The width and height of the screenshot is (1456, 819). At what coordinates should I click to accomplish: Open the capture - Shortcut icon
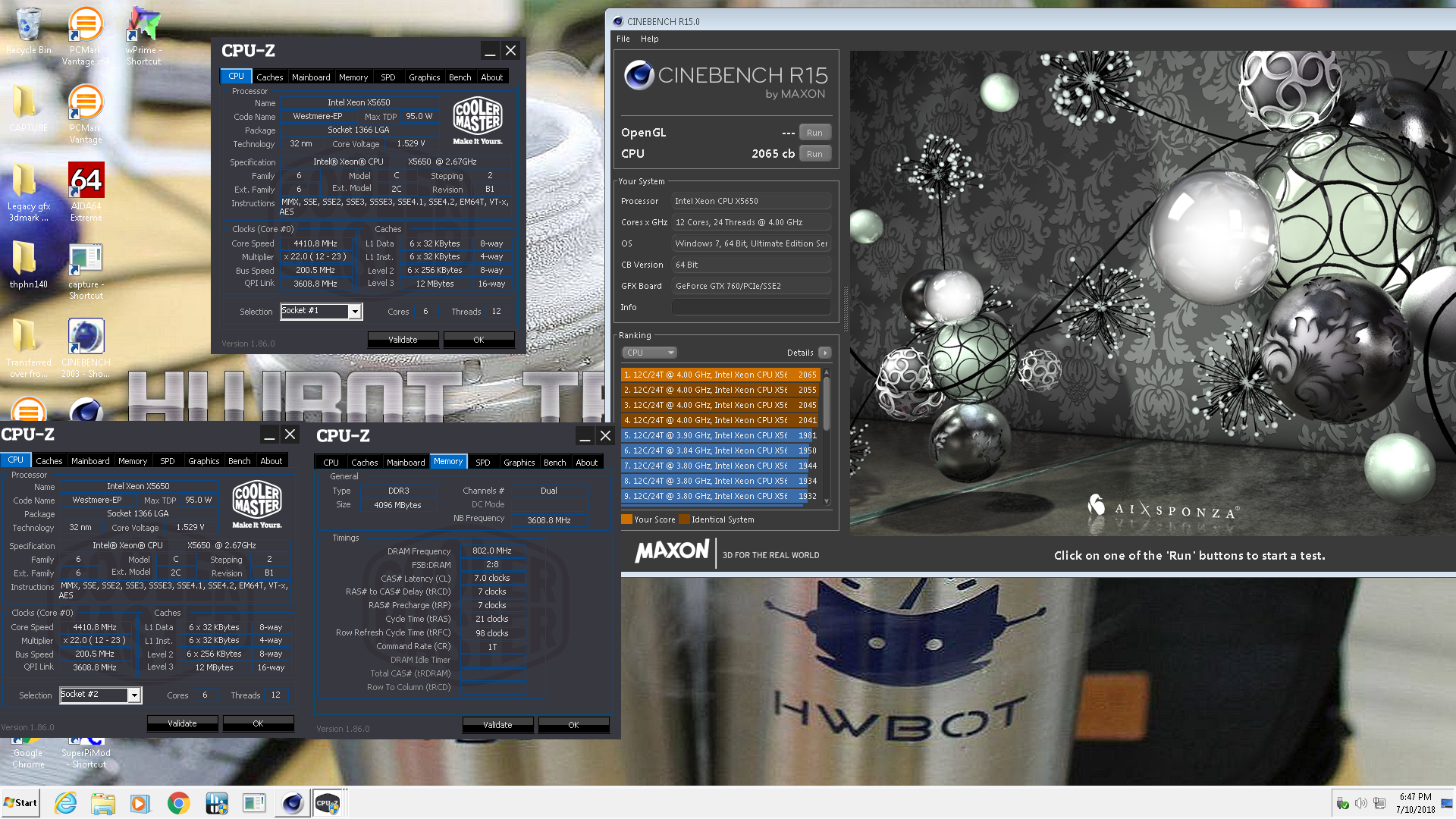86,270
